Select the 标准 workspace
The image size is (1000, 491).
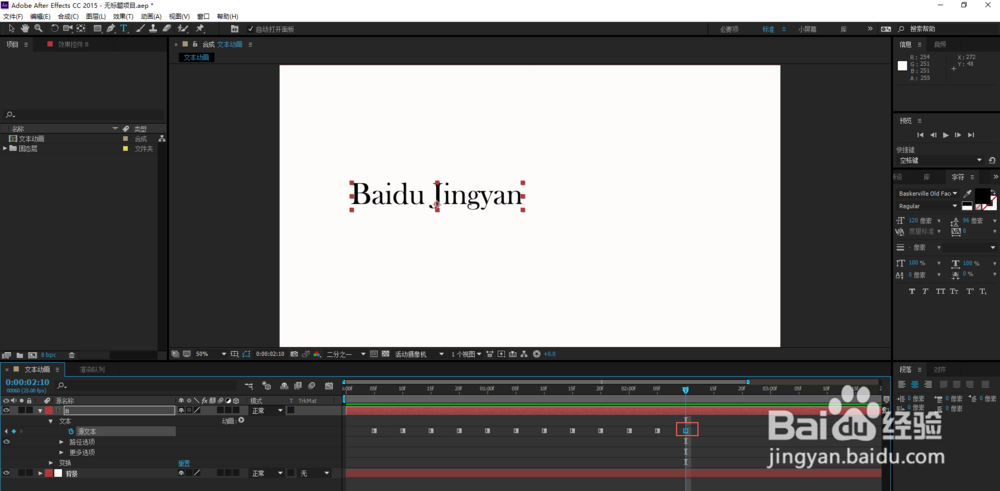click(767, 29)
